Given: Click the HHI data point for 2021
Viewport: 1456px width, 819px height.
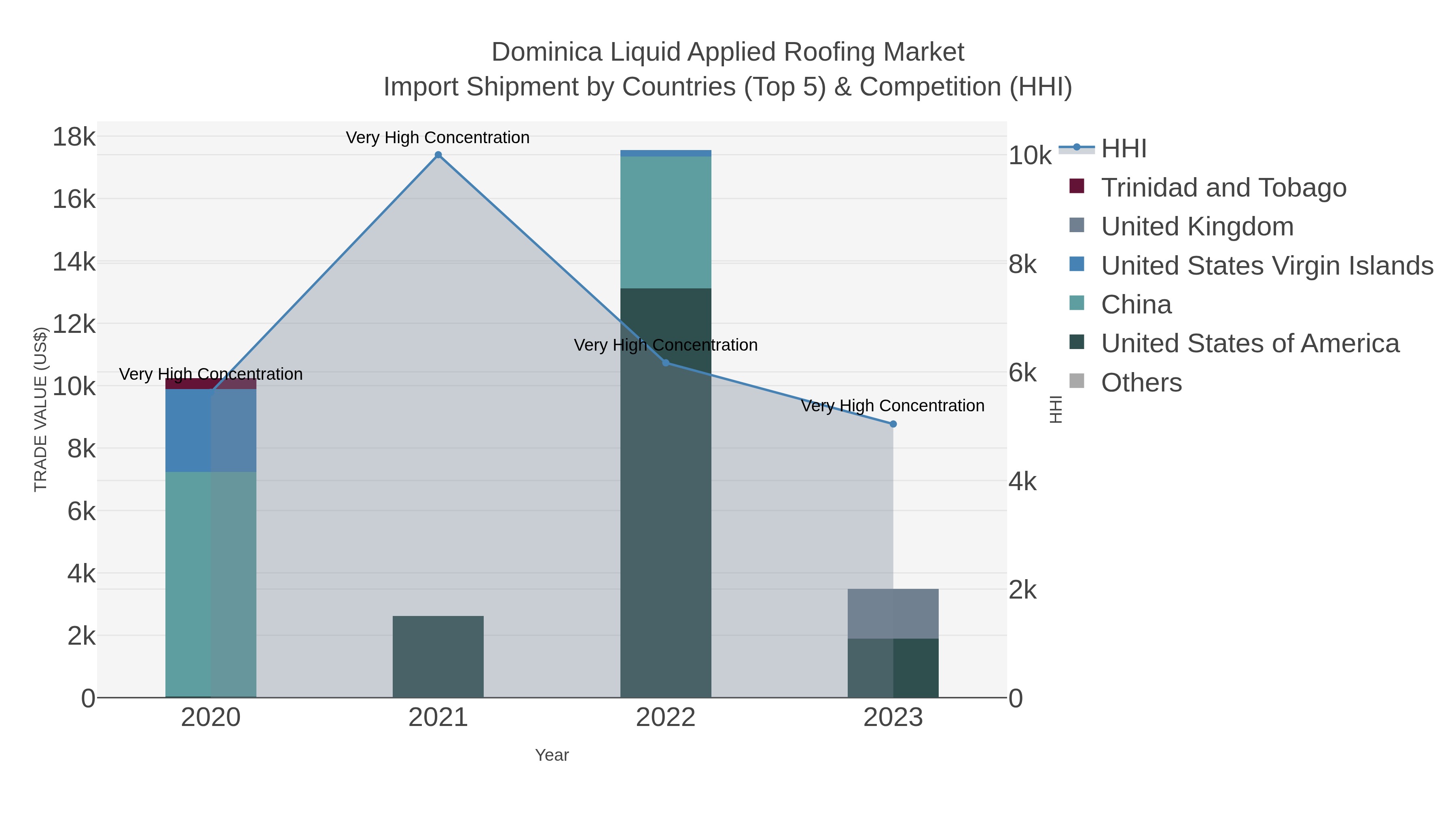Looking at the screenshot, I should coord(438,155).
